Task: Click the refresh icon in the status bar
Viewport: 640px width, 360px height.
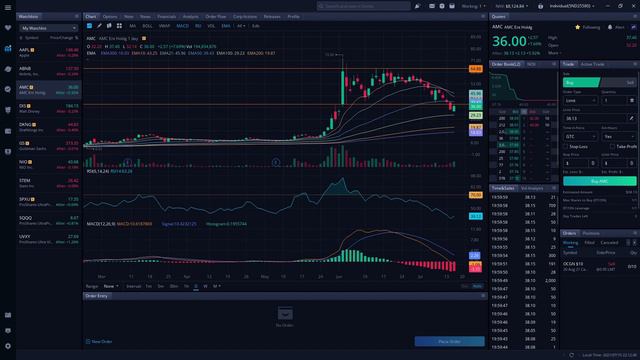Action: coord(571,355)
